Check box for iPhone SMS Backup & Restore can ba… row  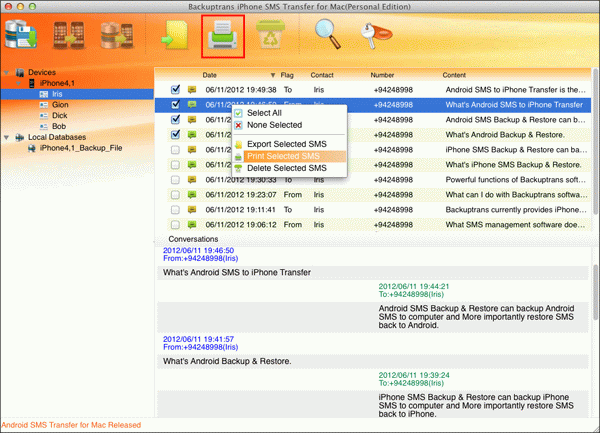[175, 150]
